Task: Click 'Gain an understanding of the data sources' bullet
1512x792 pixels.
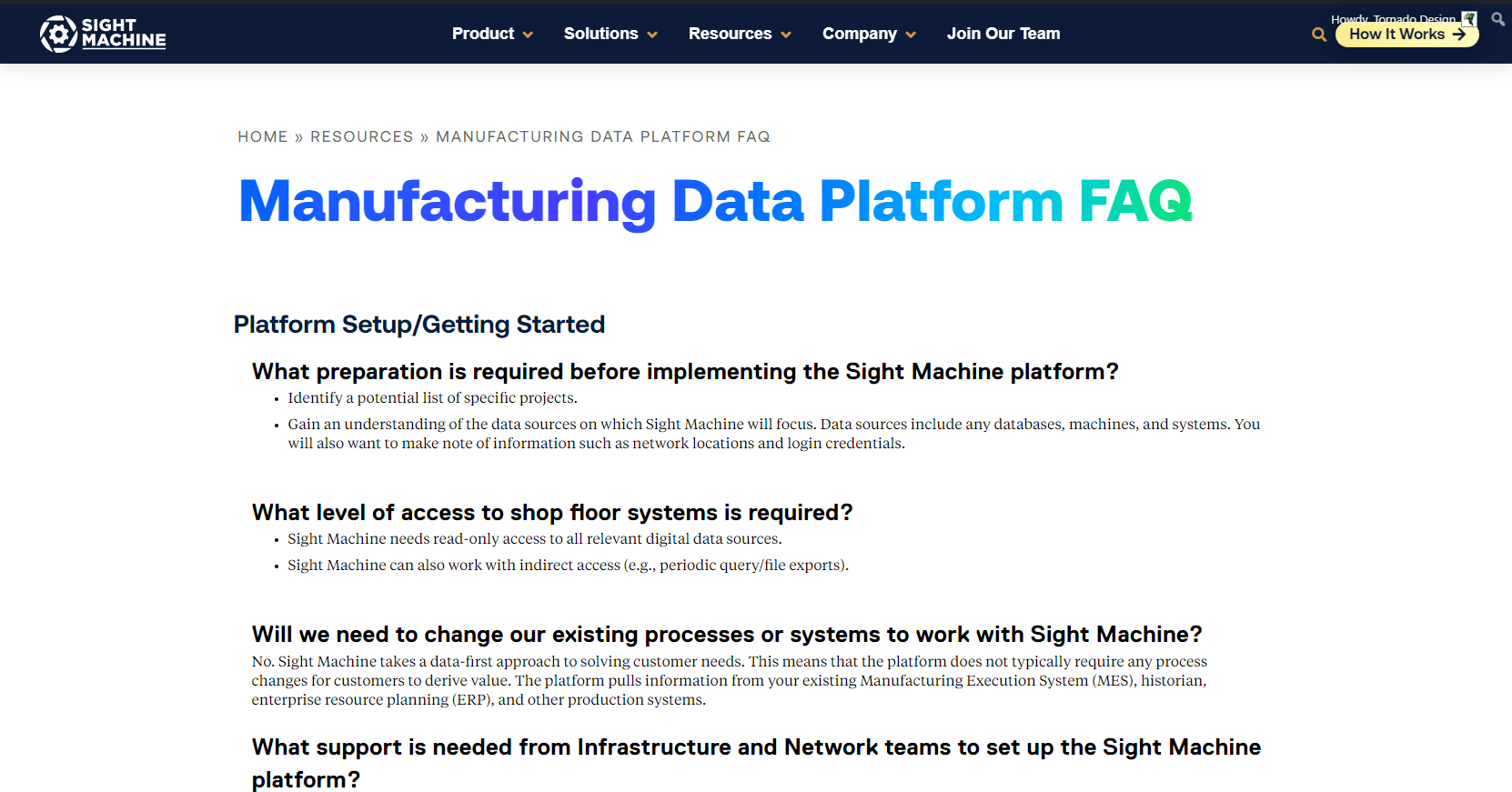Action: point(774,434)
